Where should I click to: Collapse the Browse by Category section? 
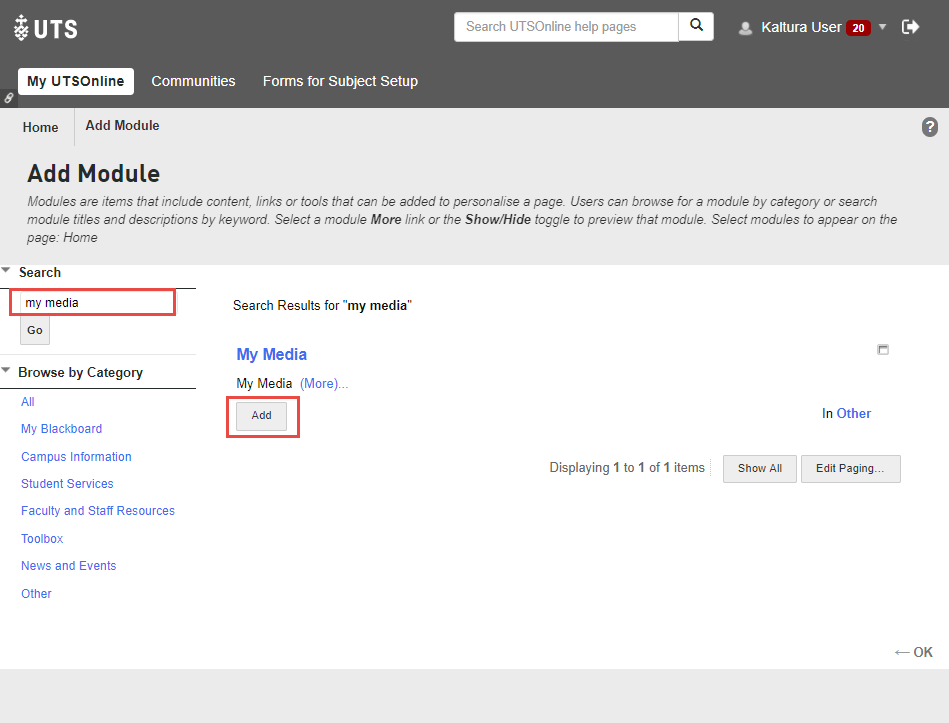(x=7, y=371)
